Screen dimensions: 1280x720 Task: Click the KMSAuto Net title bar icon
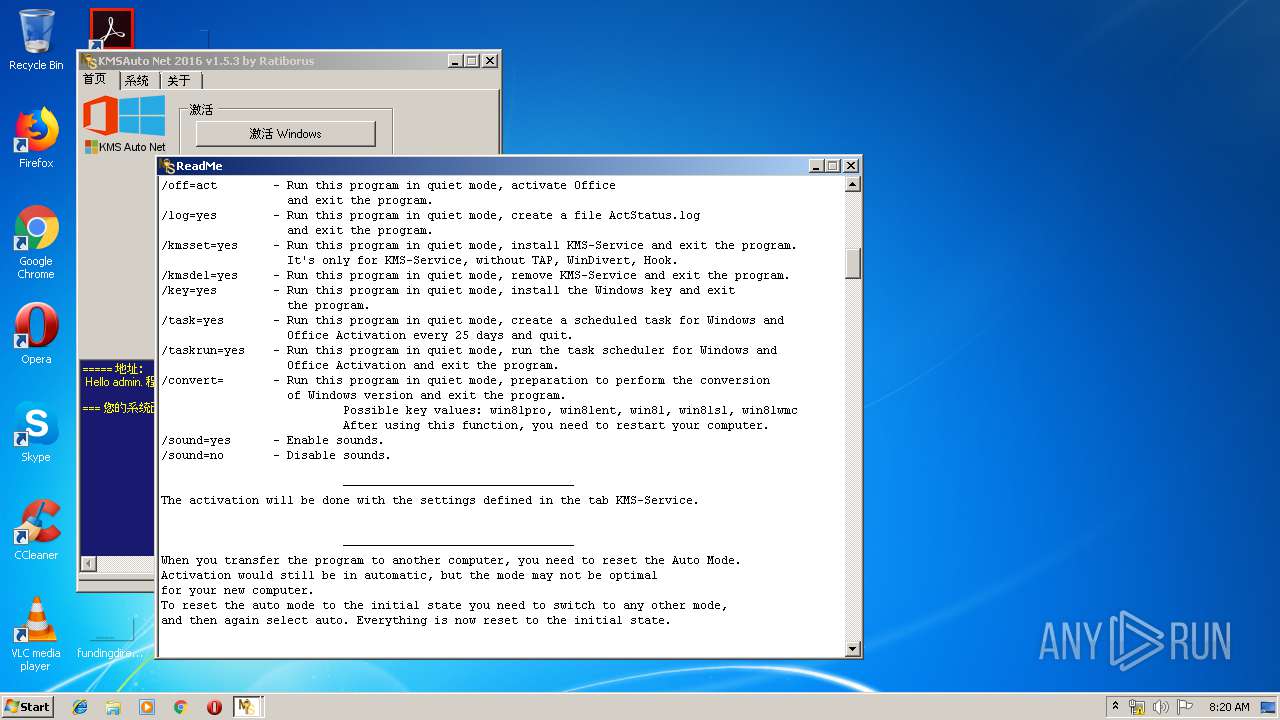point(90,61)
